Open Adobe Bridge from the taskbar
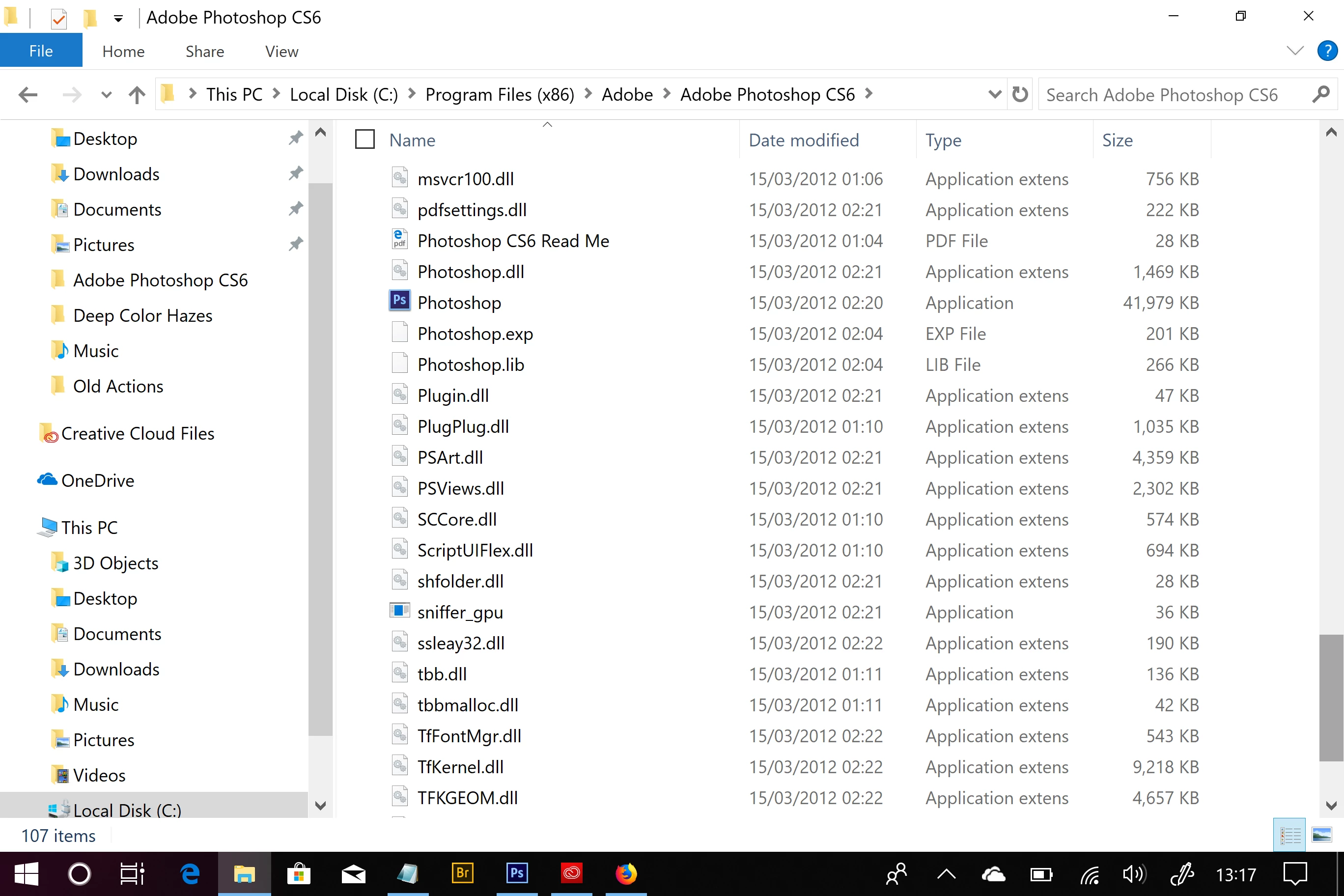The width and height of the screenshot is (1344, 896). point(462,873)
